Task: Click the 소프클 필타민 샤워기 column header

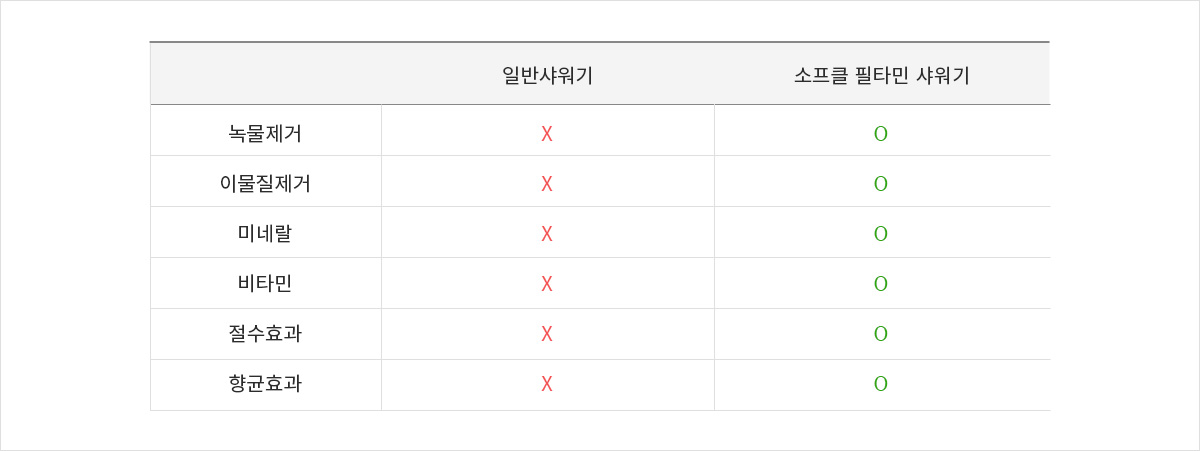Action: 881,75
